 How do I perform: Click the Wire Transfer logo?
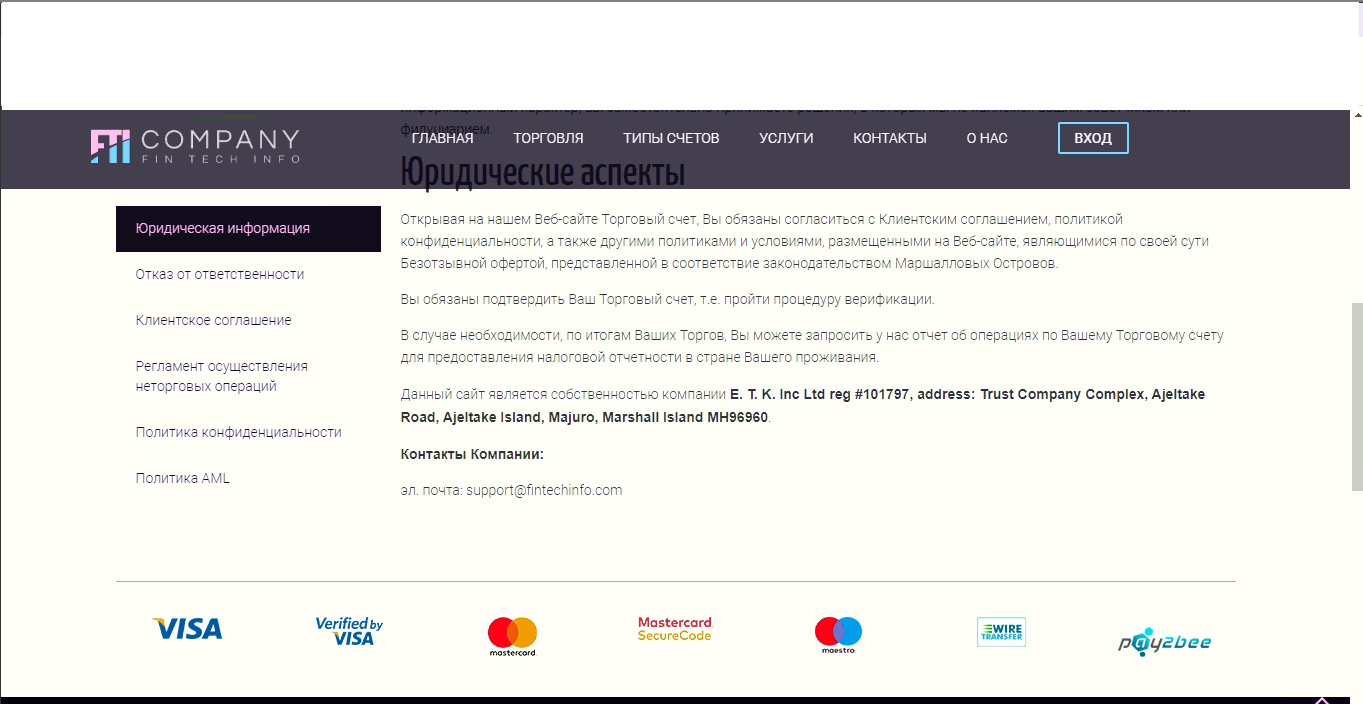click(x=1001, y=632)
